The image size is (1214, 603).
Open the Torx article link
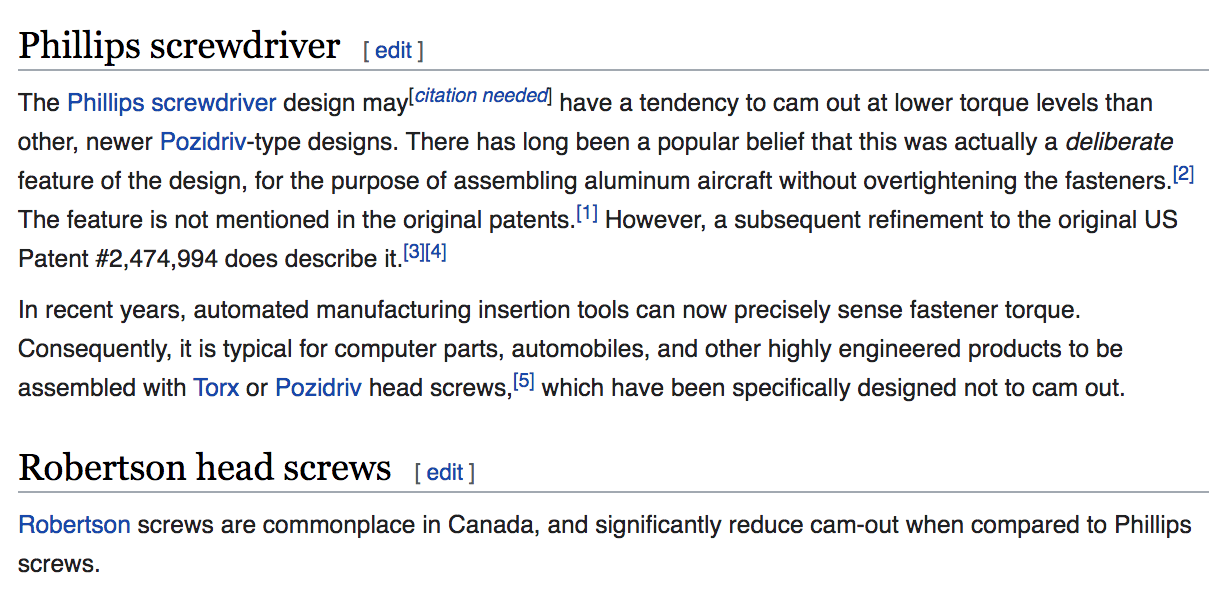(216, 388)
